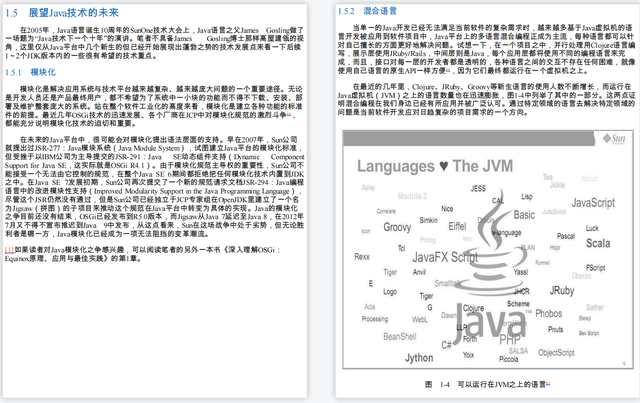
Task: Click the word "Yoix" in the word cloud
Action: click(x=469, y=355)
